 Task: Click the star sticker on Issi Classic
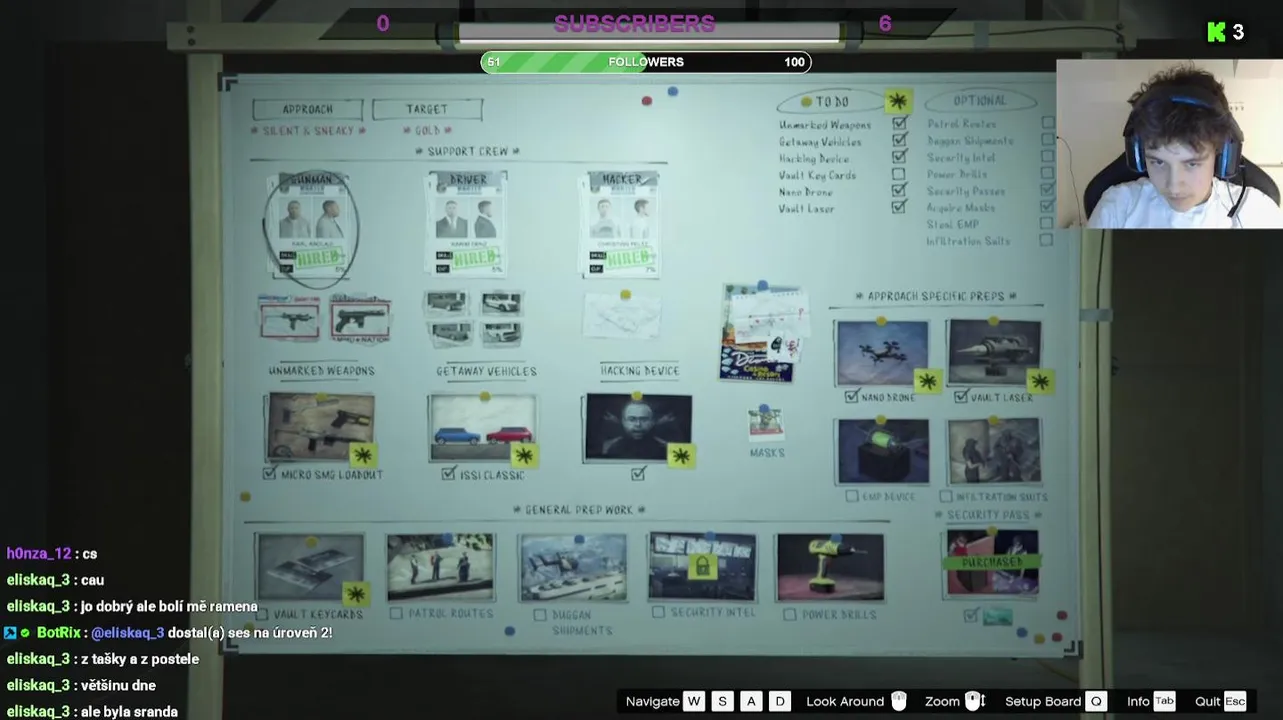click(524, 456)
